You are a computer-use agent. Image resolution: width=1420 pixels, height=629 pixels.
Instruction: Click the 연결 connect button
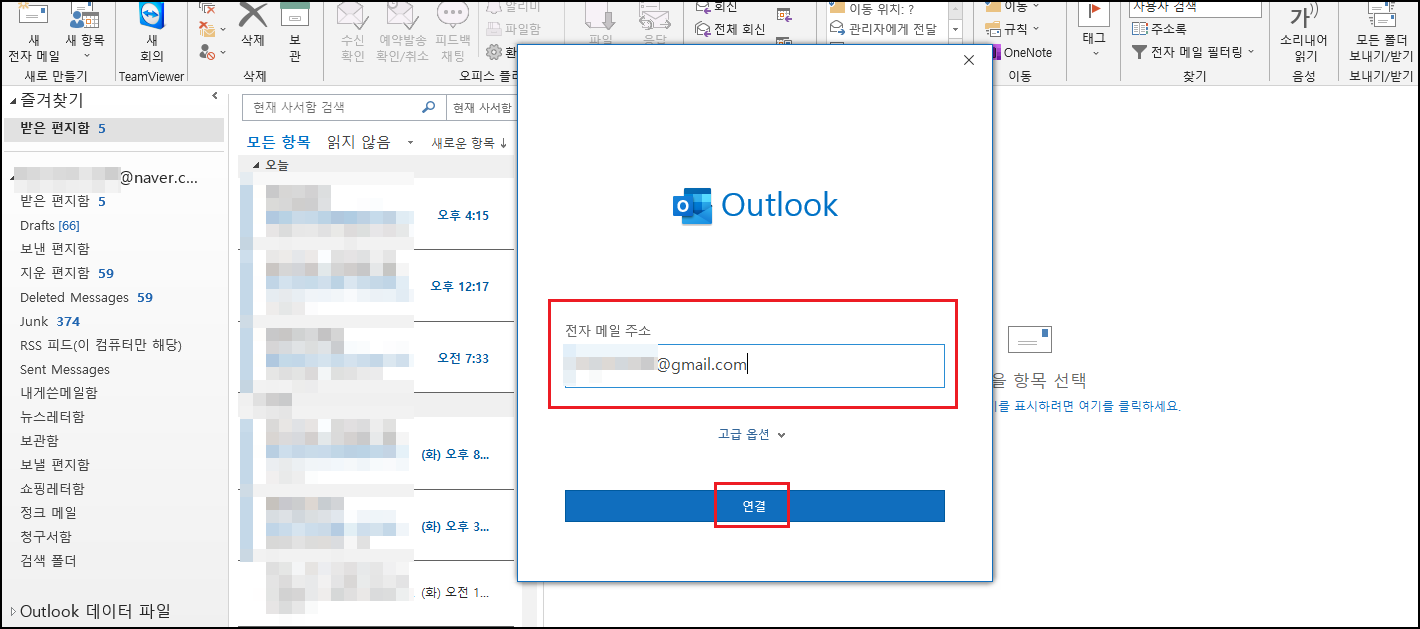coord(754,506)
